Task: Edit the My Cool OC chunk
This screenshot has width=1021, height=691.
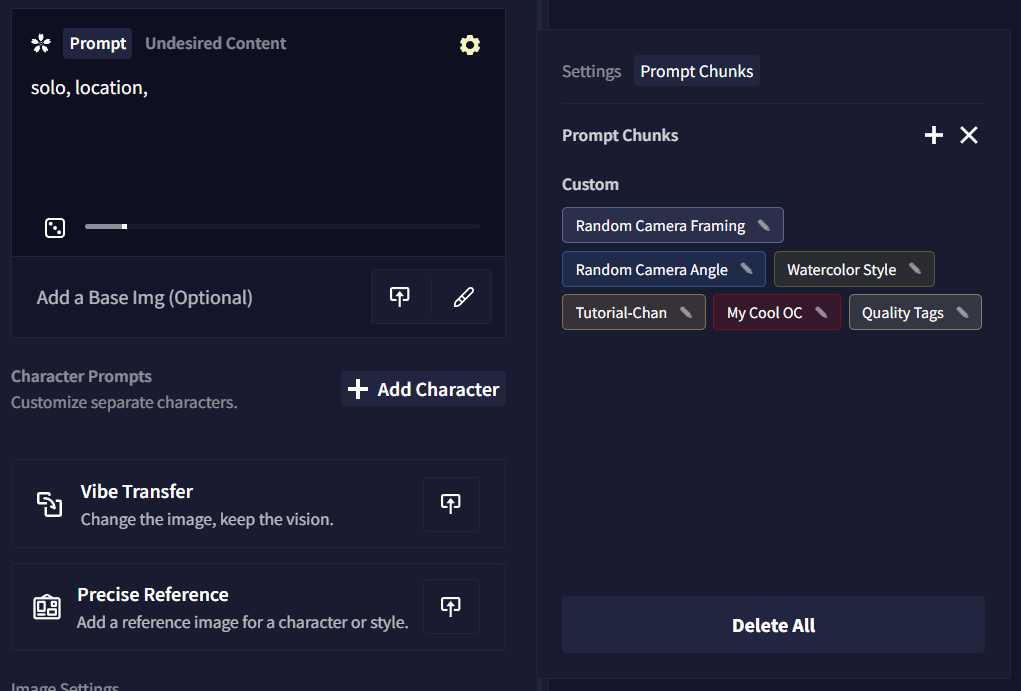Action: tap(821, 312)
